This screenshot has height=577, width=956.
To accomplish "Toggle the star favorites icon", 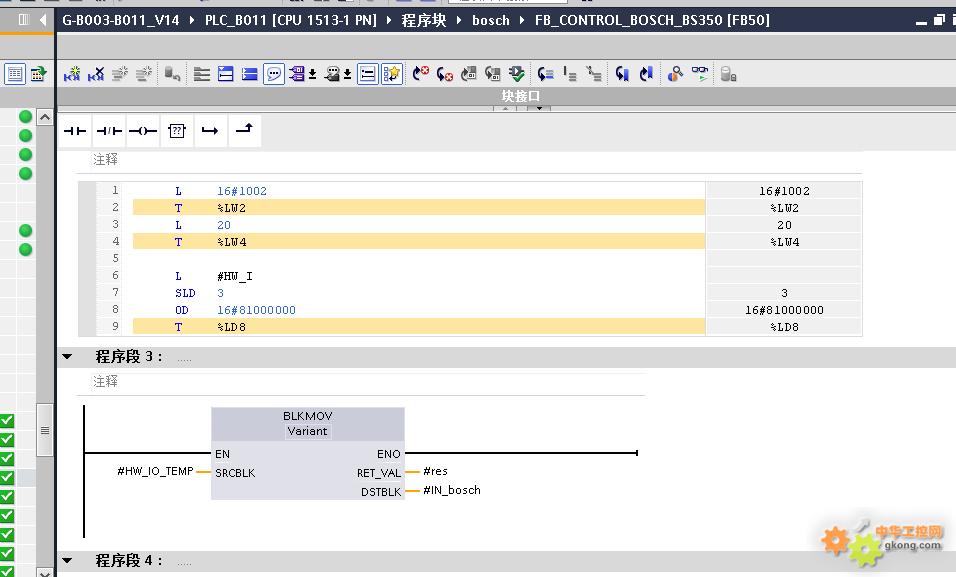I will tap(391, 74).
